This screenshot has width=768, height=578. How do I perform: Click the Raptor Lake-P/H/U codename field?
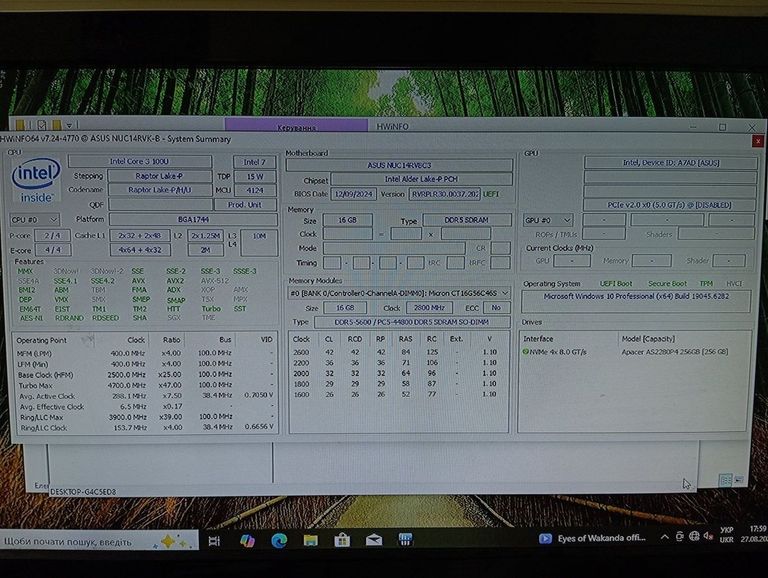[x=159, y=190]
